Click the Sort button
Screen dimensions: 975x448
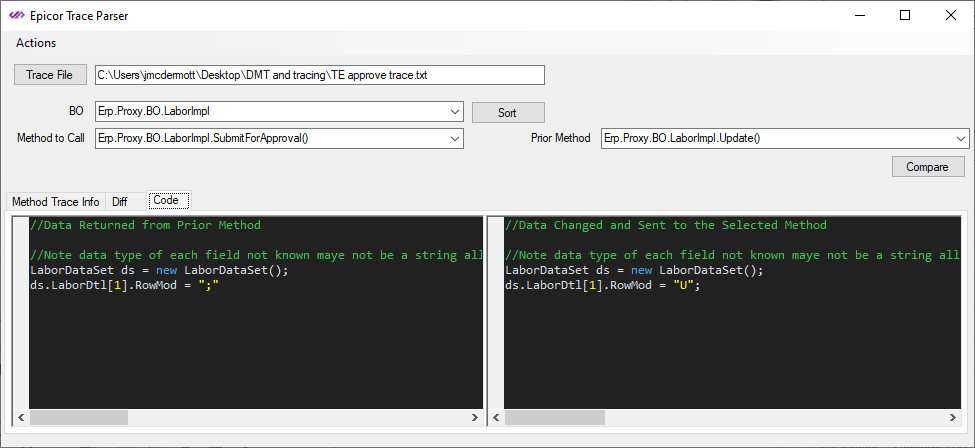pos(507,113)
